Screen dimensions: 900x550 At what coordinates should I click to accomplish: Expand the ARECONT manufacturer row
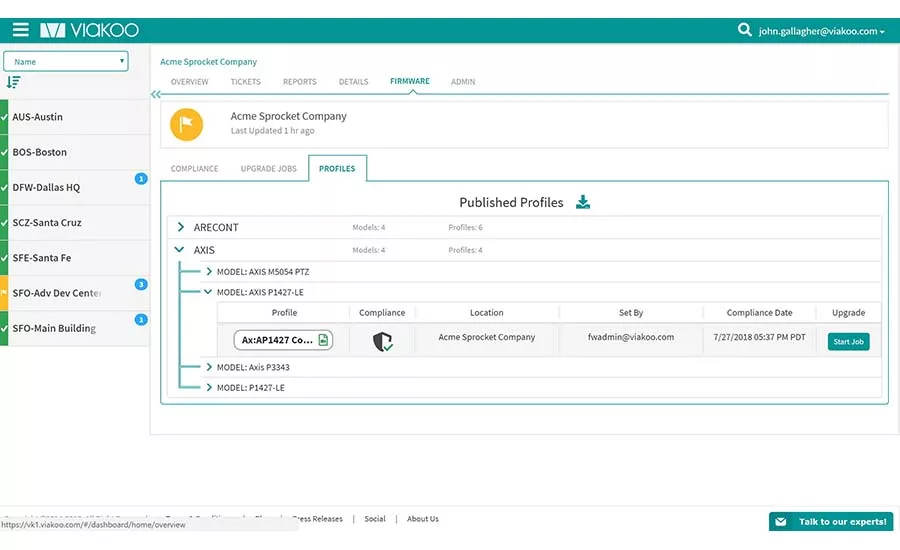[180, 227]
